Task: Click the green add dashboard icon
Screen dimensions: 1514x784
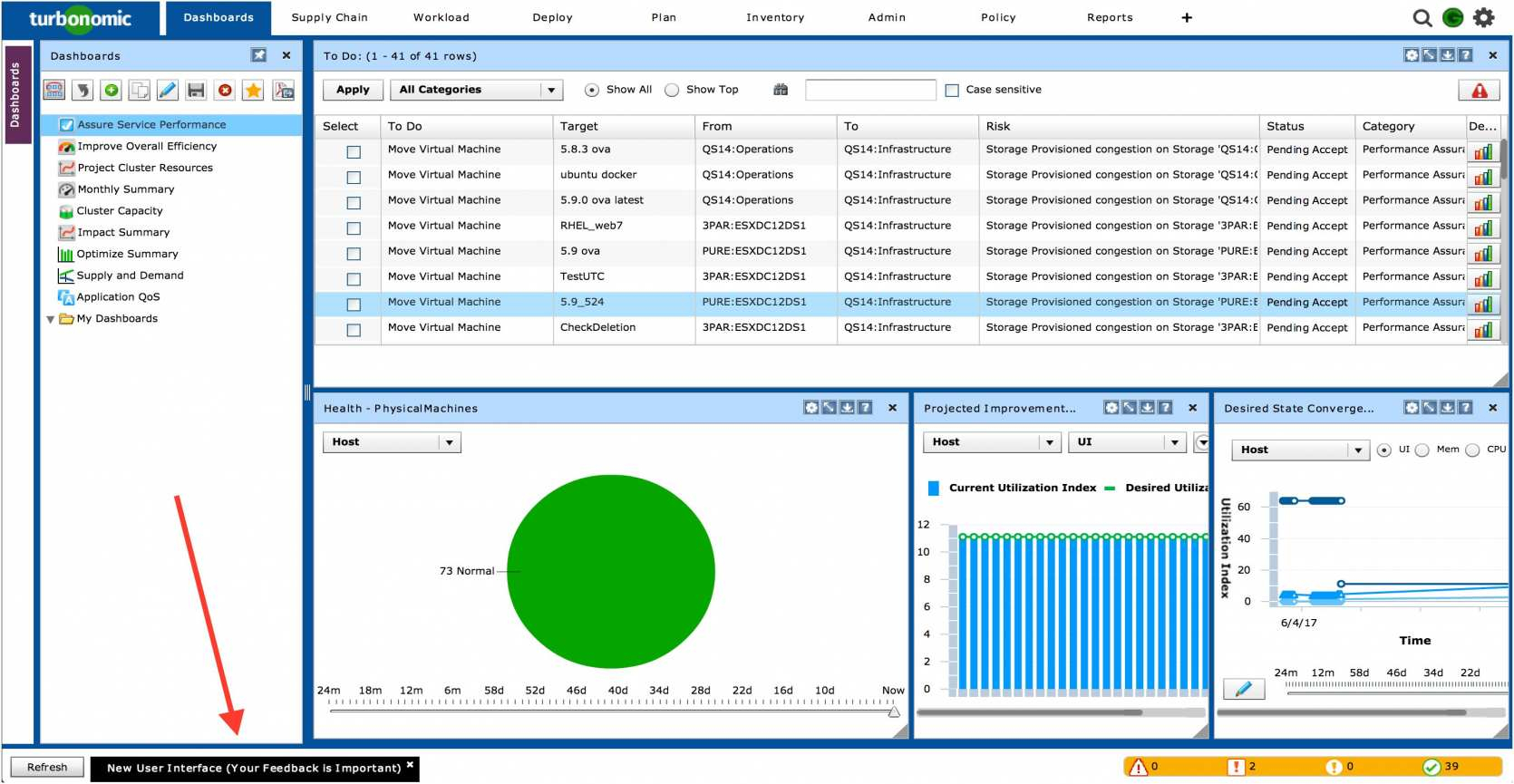Action: 111,90
